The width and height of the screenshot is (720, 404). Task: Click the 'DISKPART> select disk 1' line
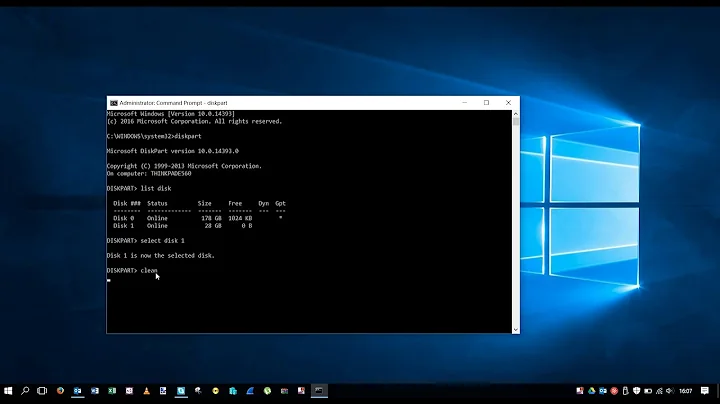[x=146, y=241]
